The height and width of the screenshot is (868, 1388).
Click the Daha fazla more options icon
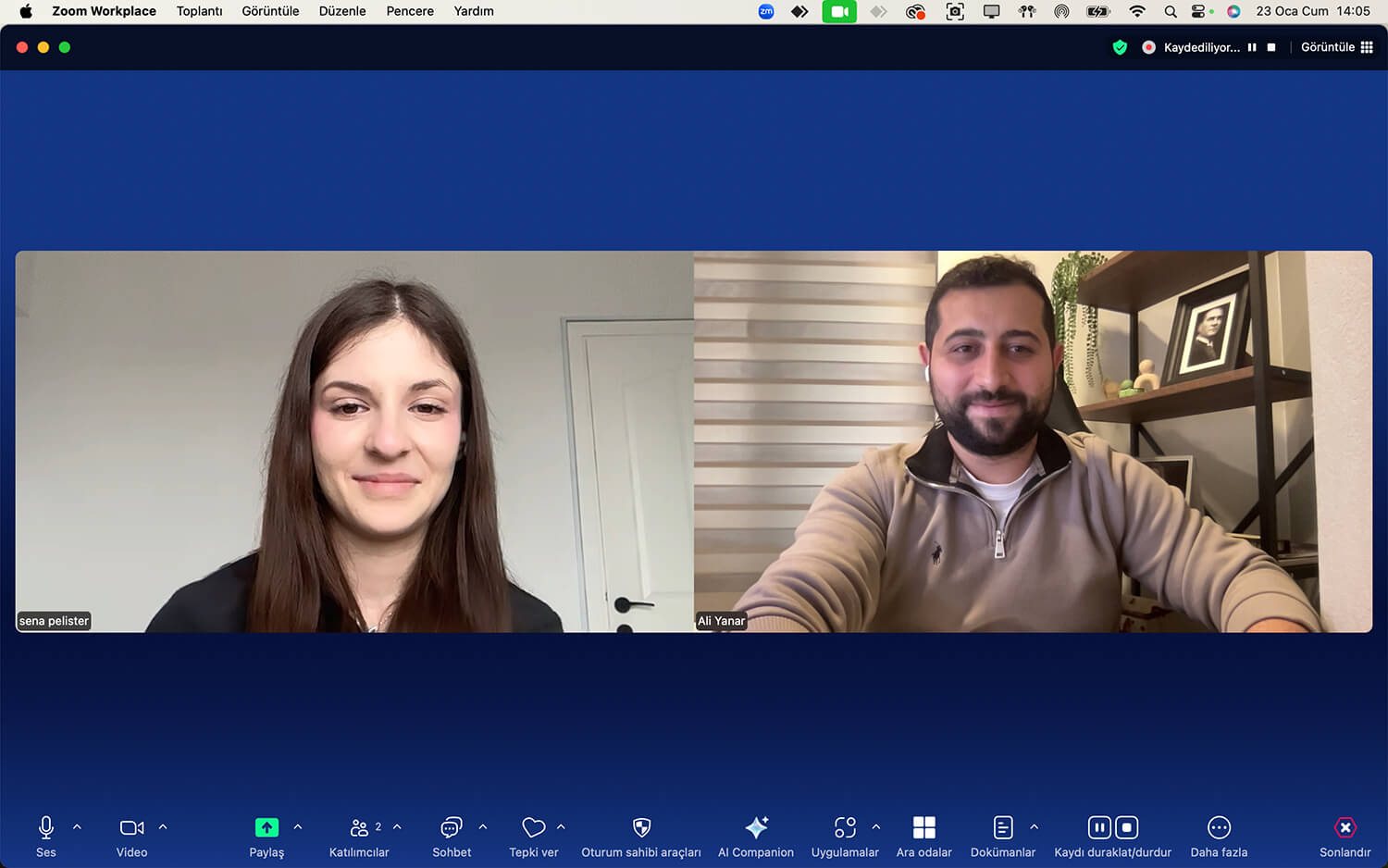(1219, 827)
